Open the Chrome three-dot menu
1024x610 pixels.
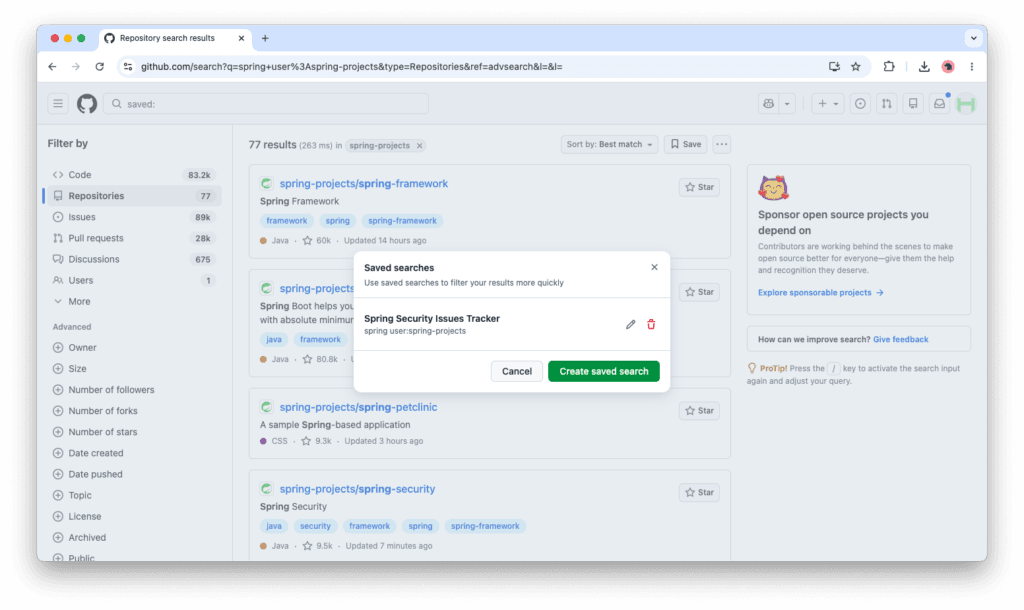(972, 67)
